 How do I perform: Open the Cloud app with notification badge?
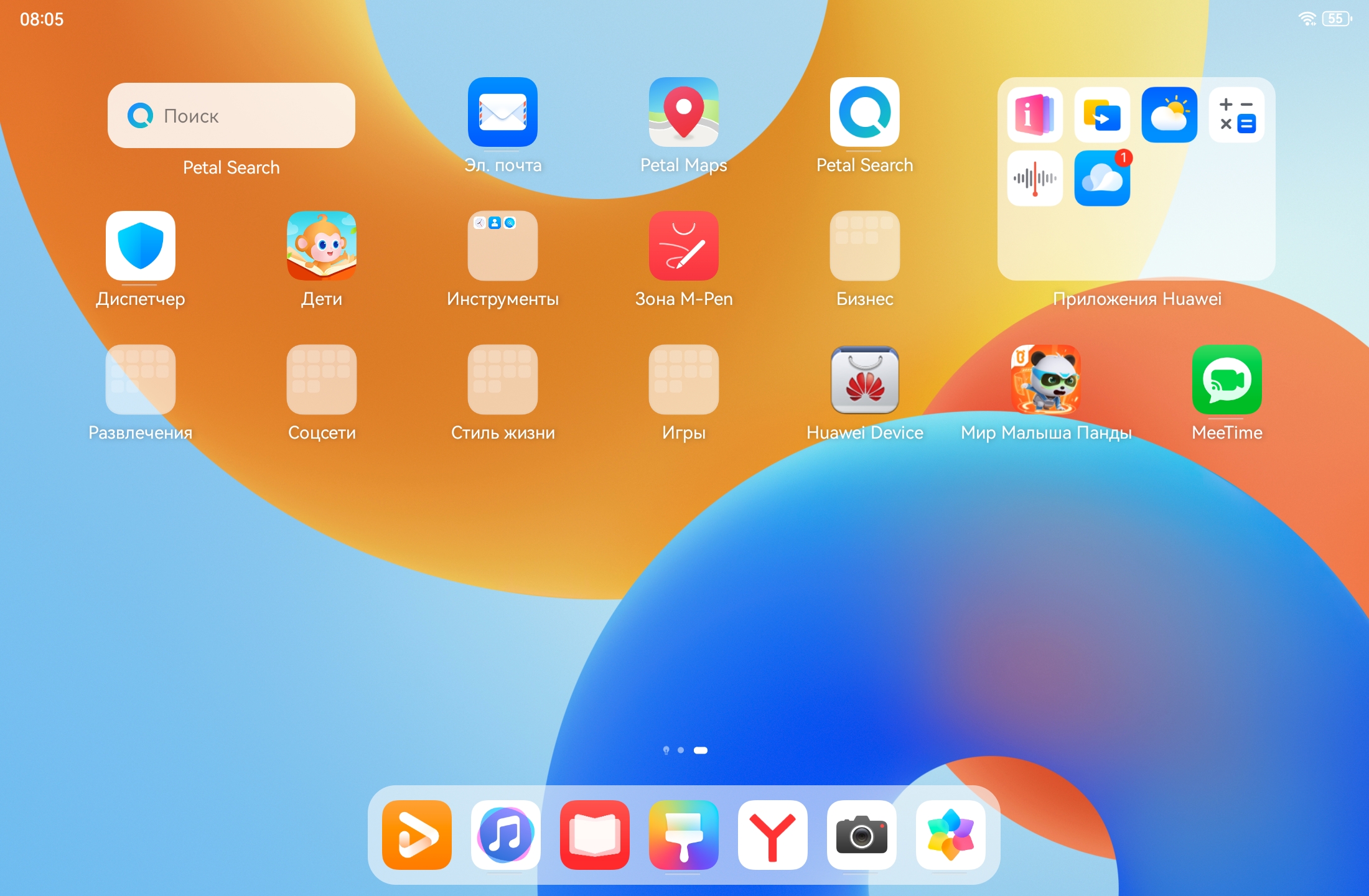1102,179
